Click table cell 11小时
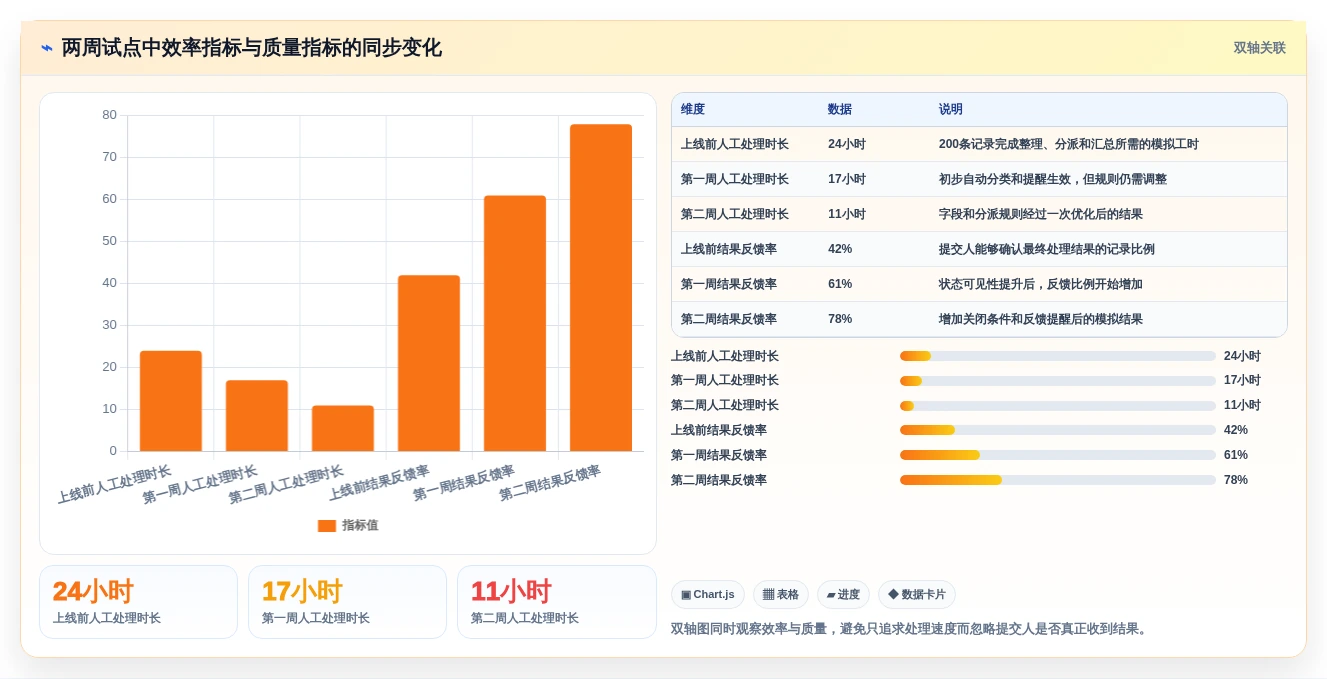This screenshot has height=679, width=1327. pyautogui.click(x=847, y=214)
